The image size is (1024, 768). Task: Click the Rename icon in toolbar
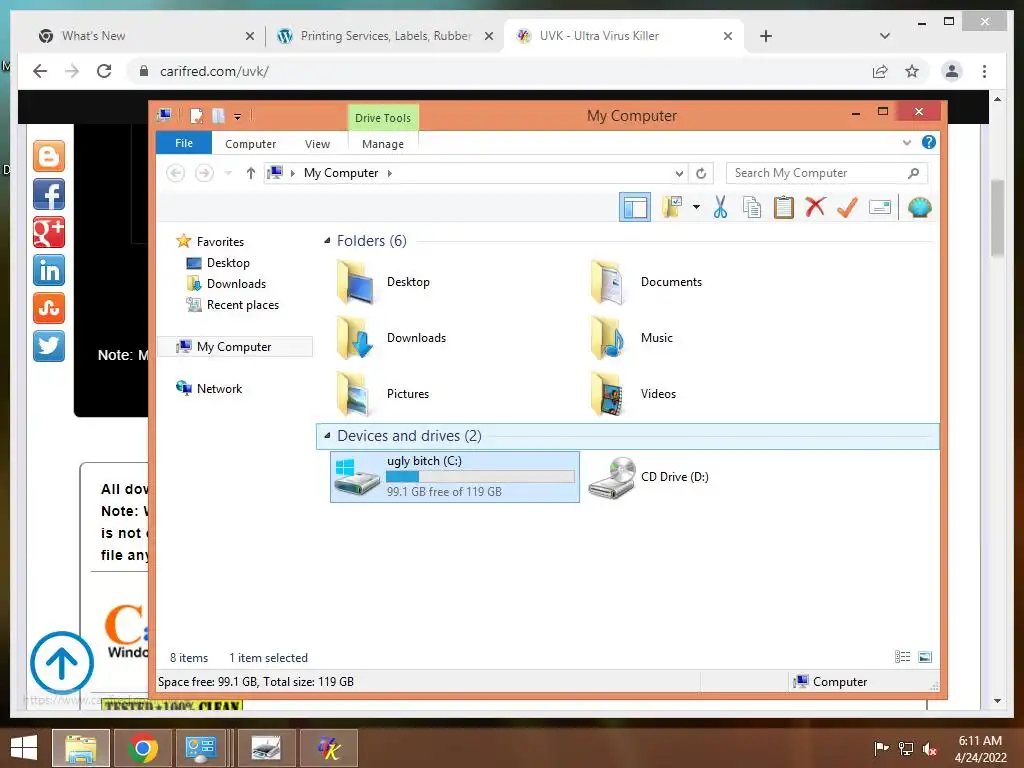pos(880,208)
